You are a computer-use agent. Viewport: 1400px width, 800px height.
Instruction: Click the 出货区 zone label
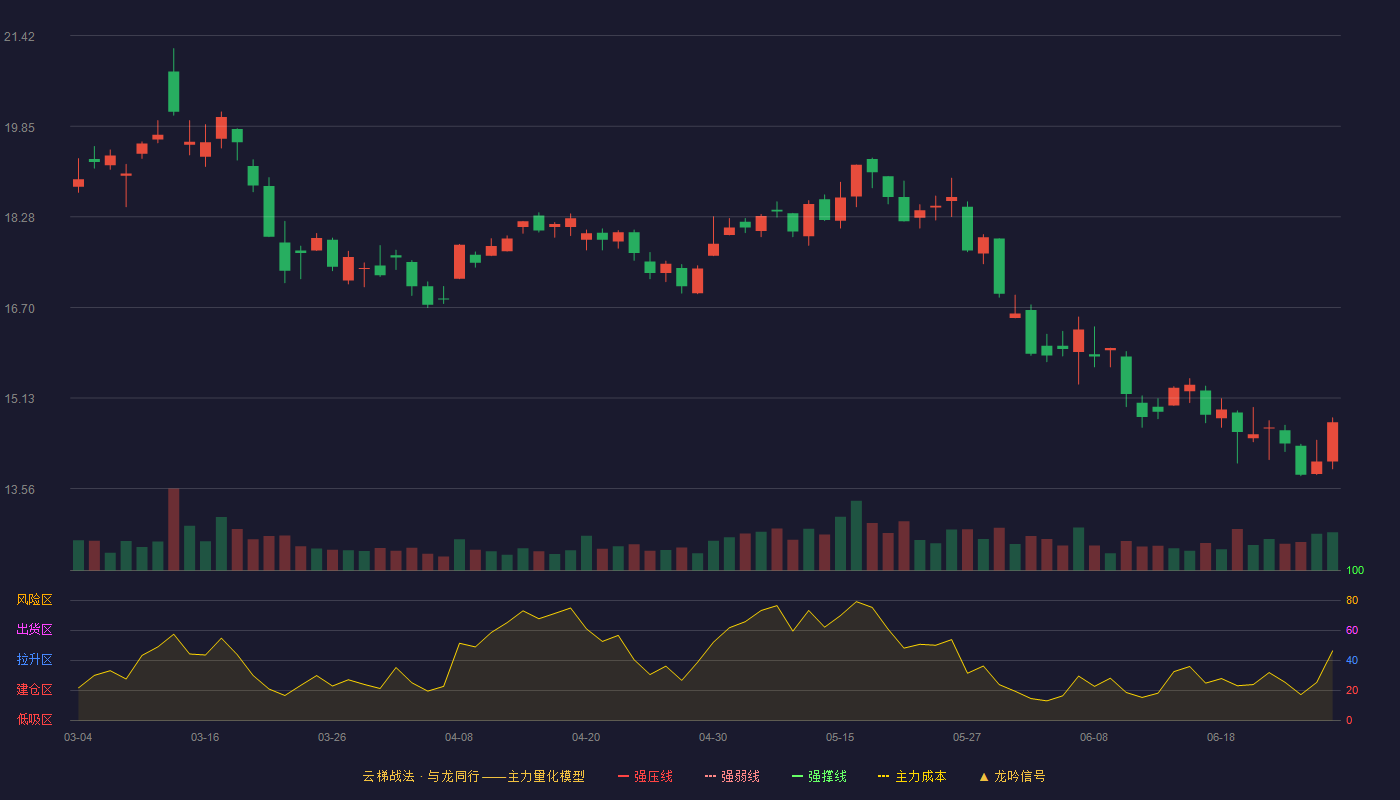(34, 630)
